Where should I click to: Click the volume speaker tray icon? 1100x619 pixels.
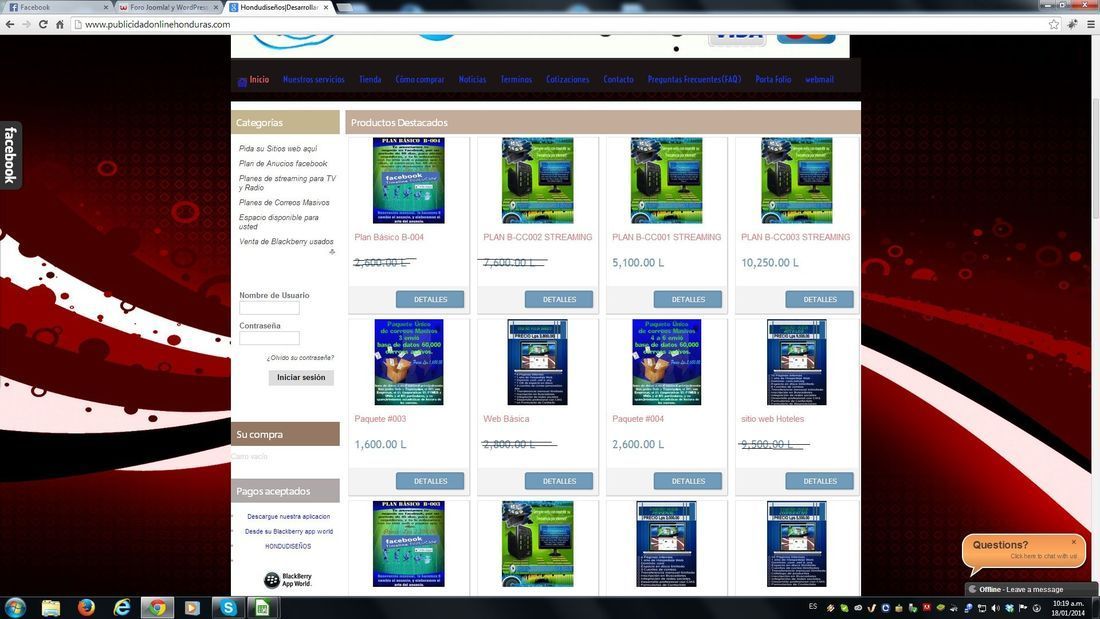(x=995, y=608)
